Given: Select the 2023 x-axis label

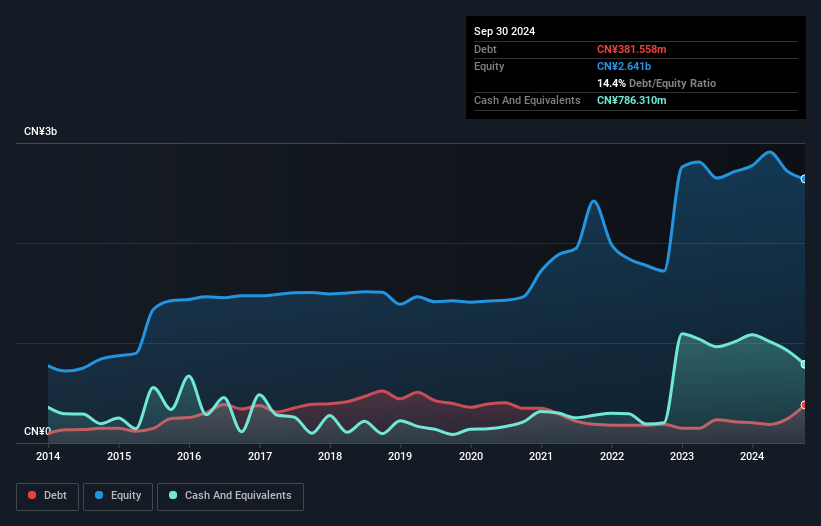Looking at the screenshot, I should pyautogui.click(x=682, y=456).
